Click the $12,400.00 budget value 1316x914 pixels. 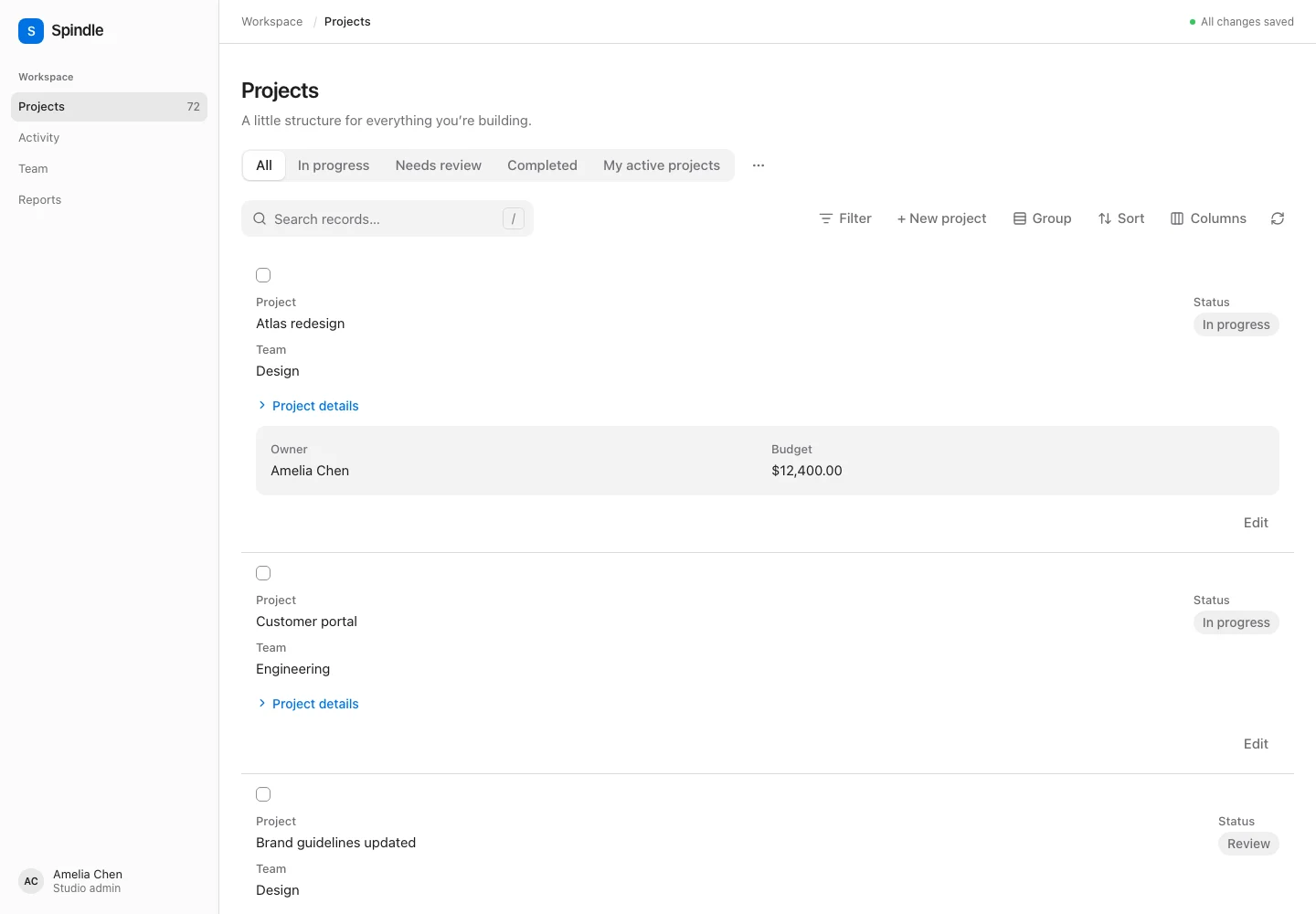point(807,471)
